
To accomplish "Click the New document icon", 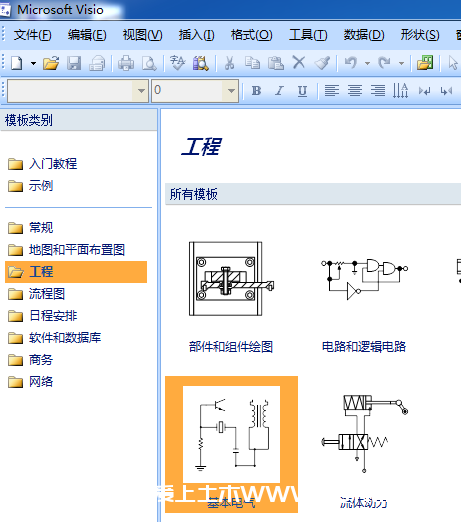I will 17,63.
